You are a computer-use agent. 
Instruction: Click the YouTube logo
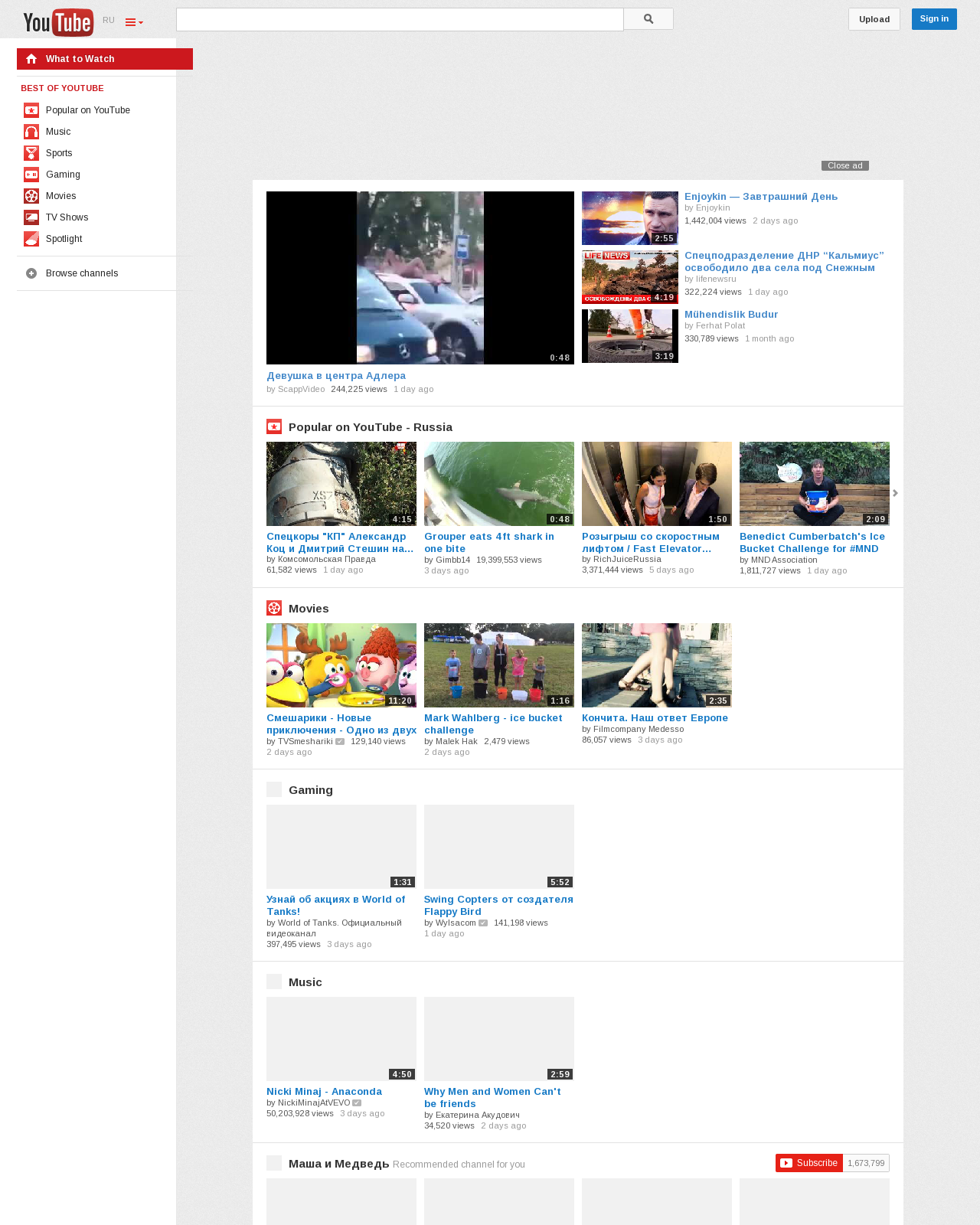coord(58,22)
